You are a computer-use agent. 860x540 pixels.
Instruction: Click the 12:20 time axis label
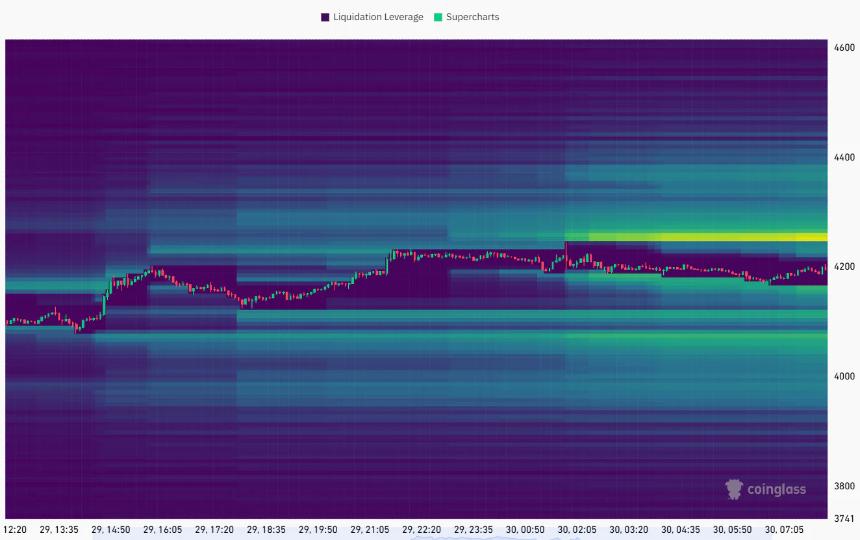16,529
